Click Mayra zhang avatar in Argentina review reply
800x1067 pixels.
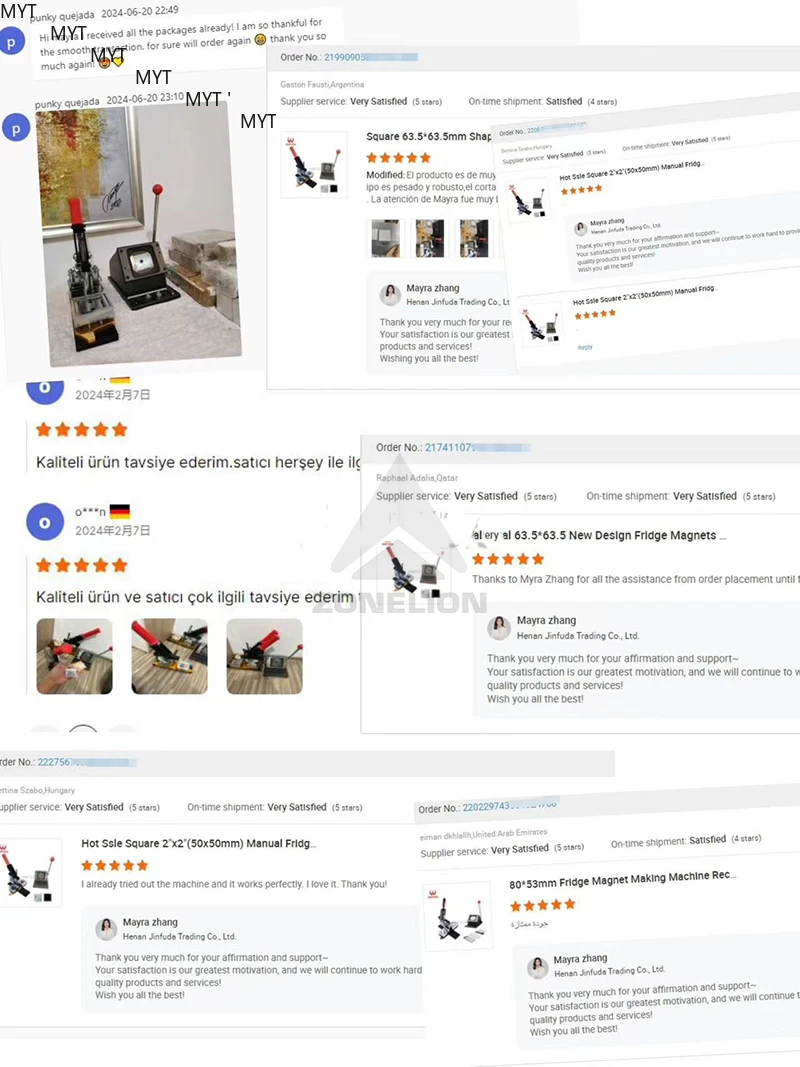(x=390, y=295)
